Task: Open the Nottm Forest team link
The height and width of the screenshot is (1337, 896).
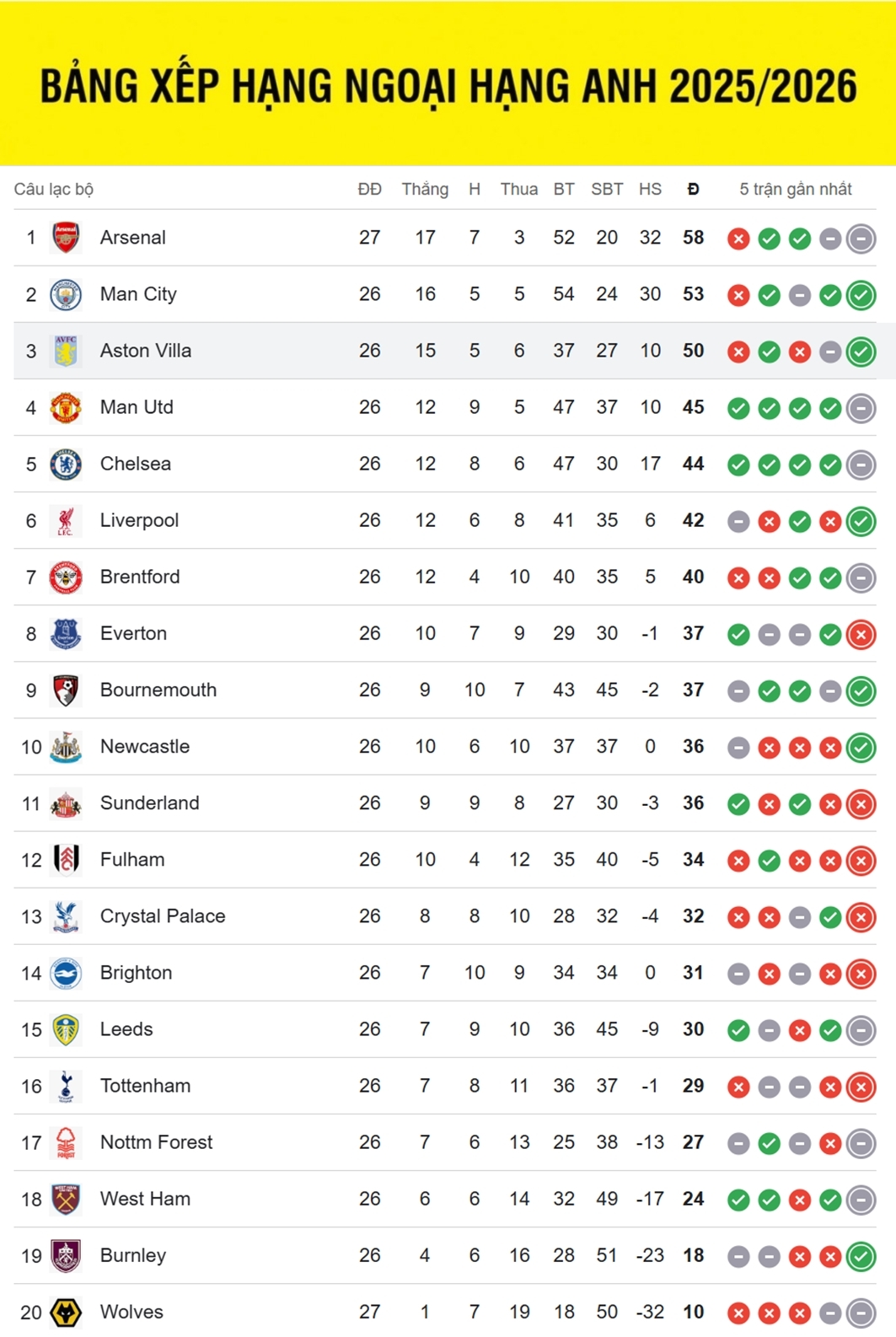Action: pos(156,1142)
